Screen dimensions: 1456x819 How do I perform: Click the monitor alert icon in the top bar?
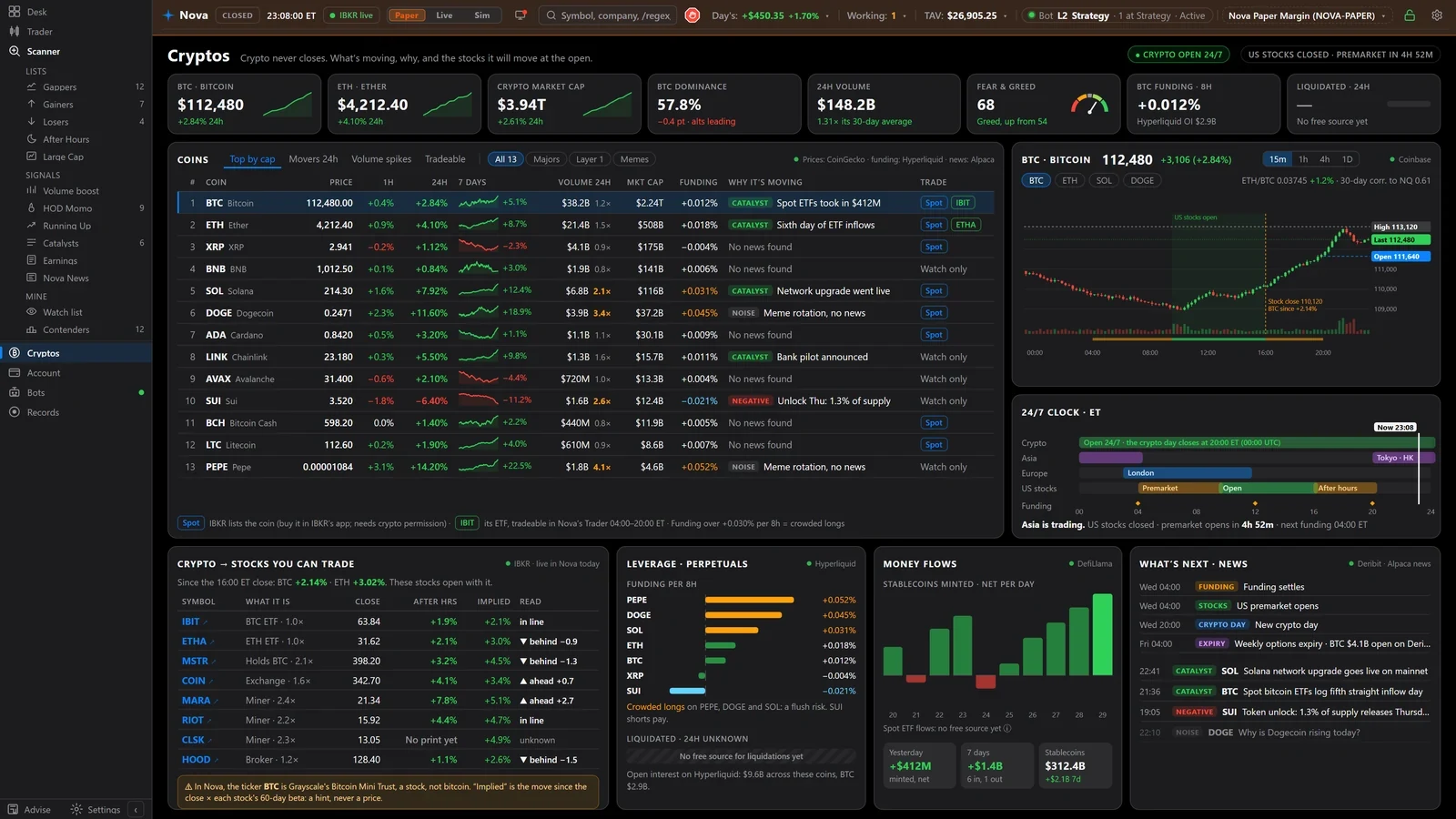521,15
